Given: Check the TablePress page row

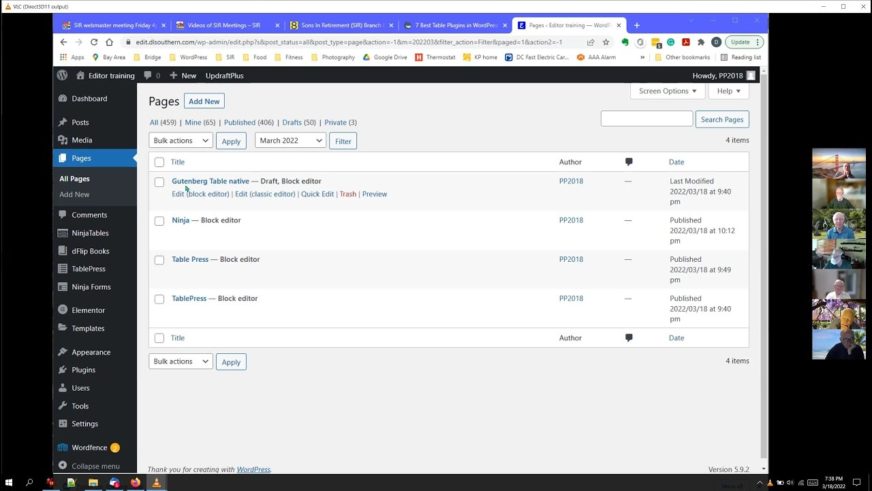Looking at the screenshot, I should click(159, 299).
